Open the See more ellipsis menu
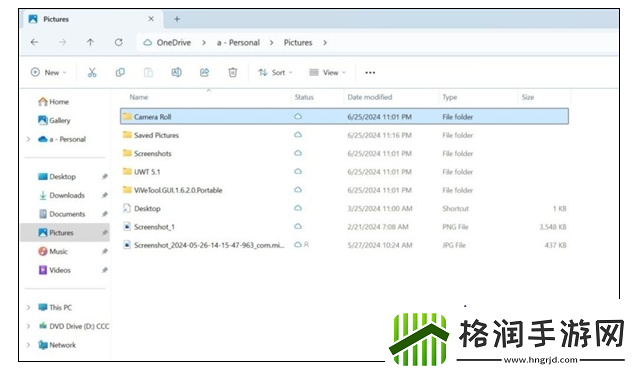 click(x=370, y=72)
